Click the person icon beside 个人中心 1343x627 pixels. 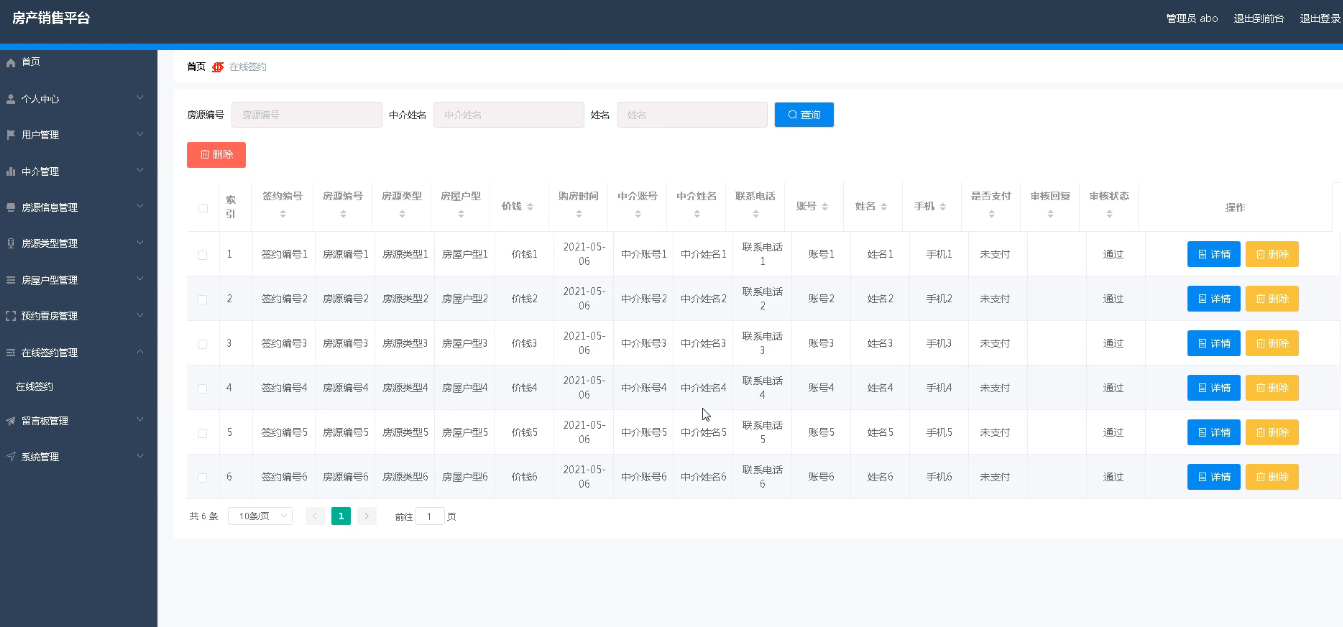click(11, 99)
